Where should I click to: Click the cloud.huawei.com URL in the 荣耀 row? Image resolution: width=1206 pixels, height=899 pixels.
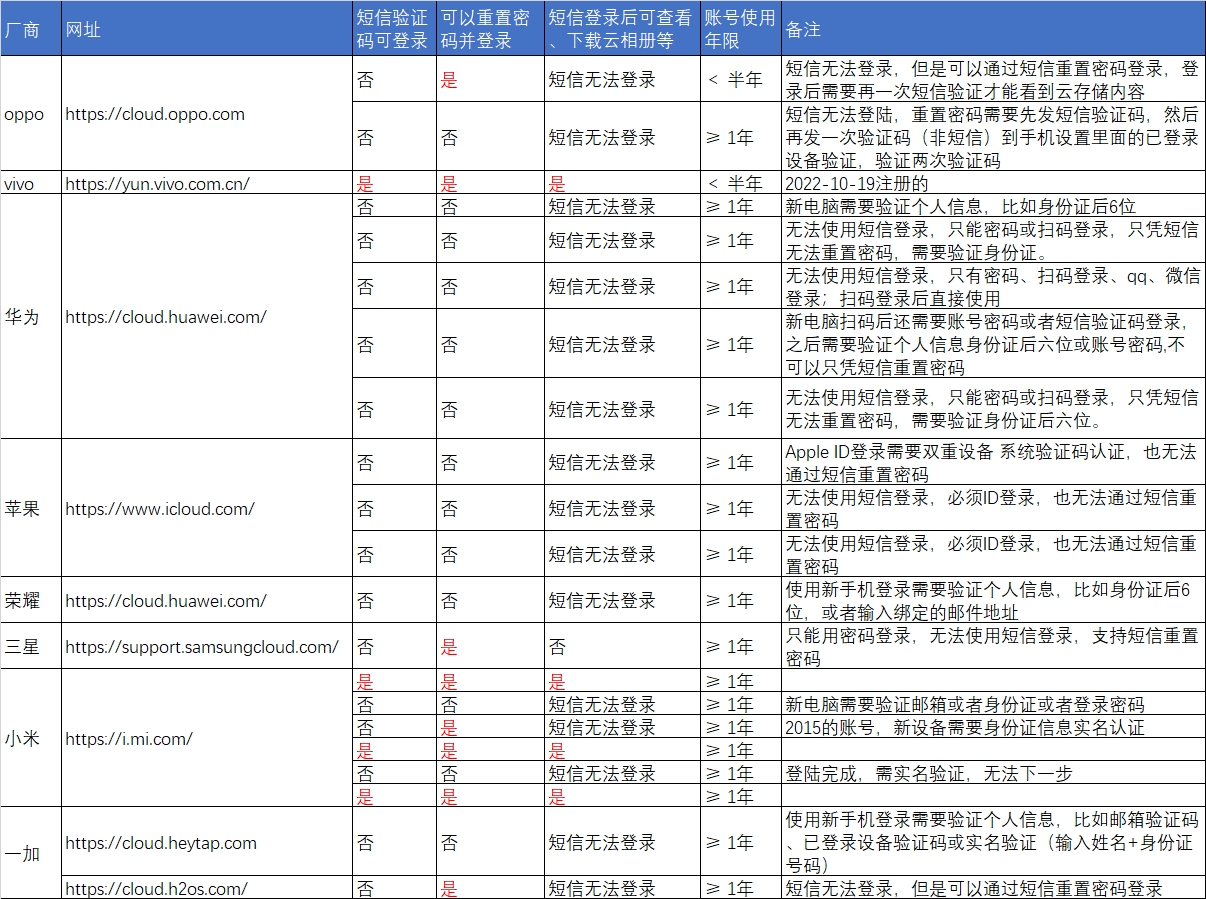206,600
